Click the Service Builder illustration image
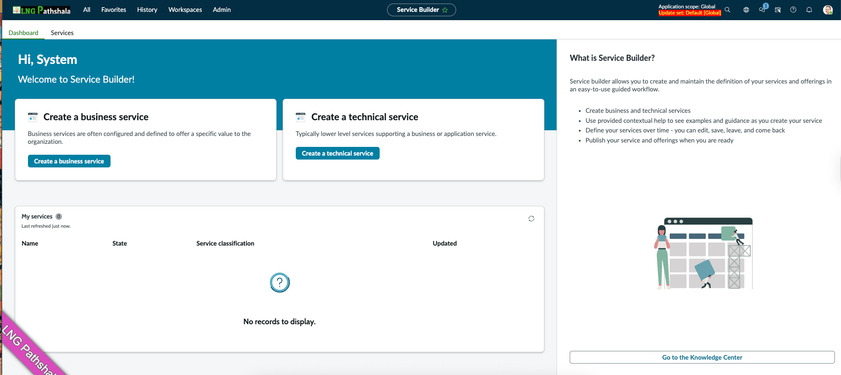The image size is (841, 375). tap(703, 253)
